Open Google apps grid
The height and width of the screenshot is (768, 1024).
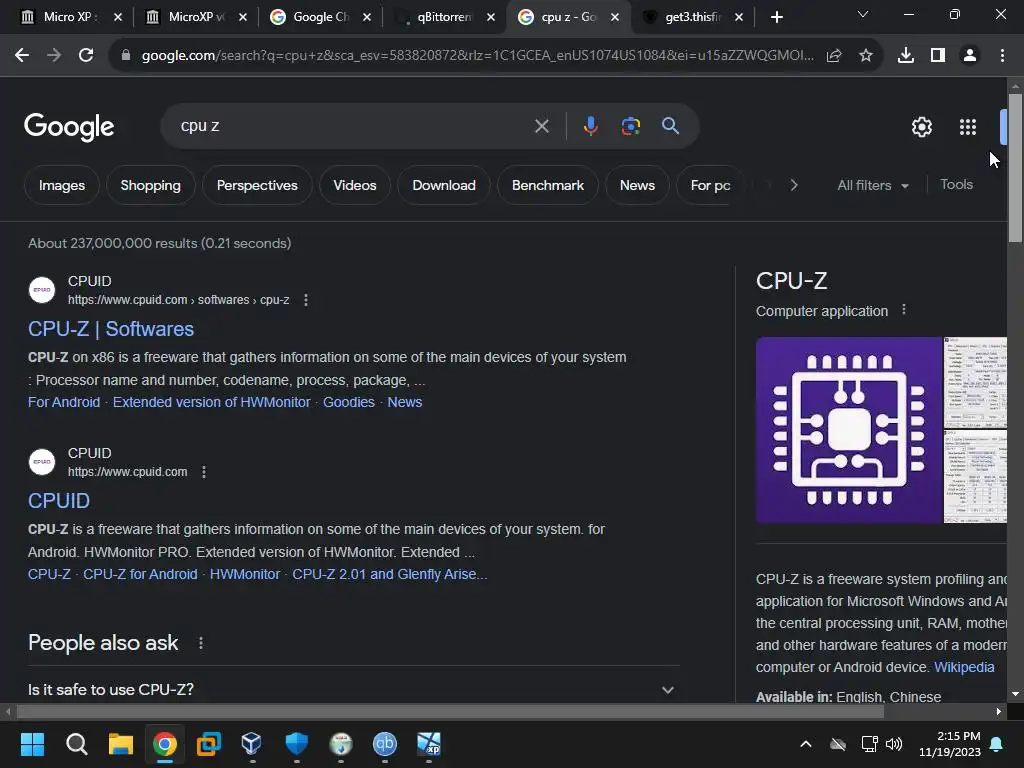(968, 127)
